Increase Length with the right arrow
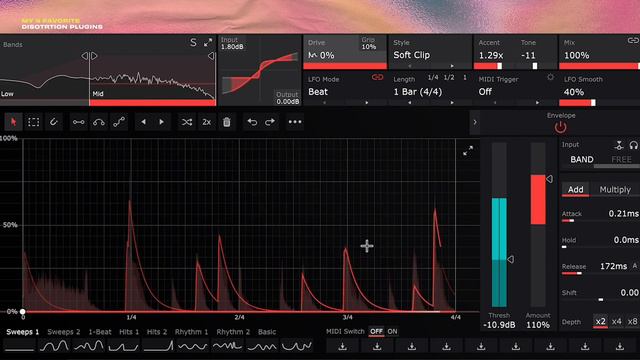 [452, 102]
